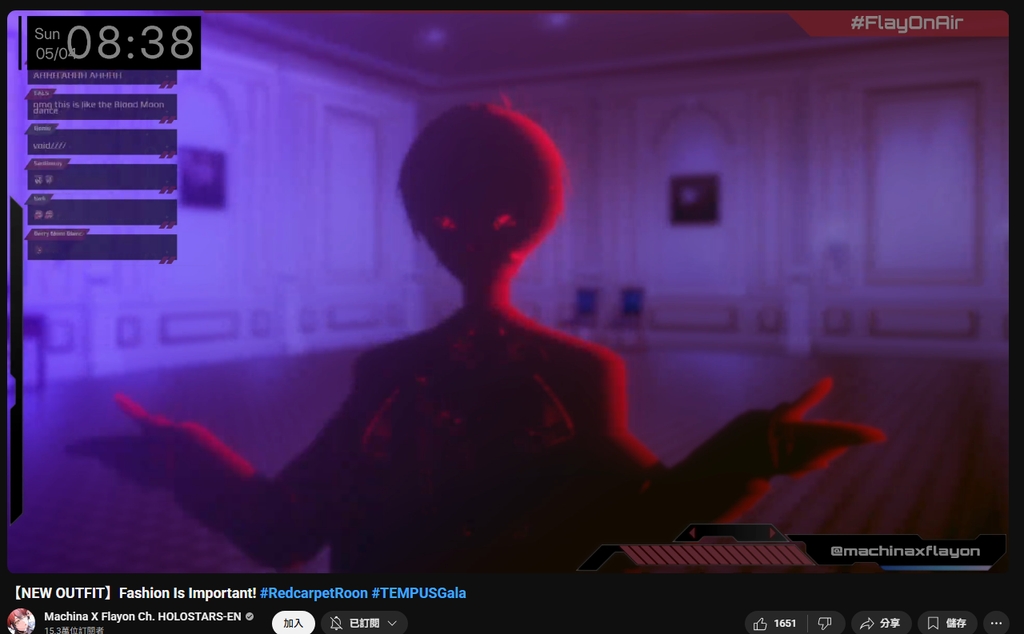This screenshot has height=634, width=1024.
Task: Join the channel via 加入 button
Action: coord(293,624)
